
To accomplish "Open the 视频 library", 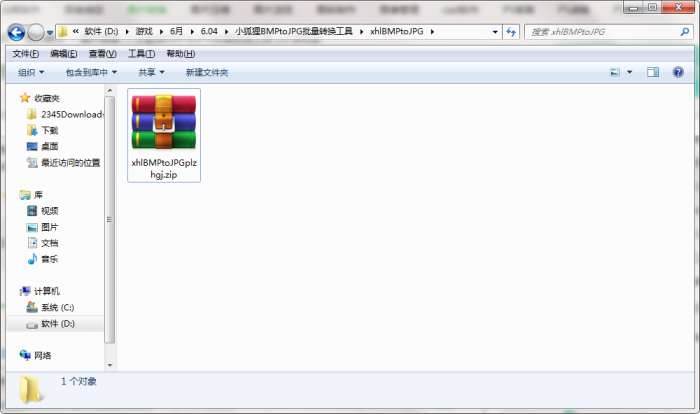I will [x=50, y=211].
